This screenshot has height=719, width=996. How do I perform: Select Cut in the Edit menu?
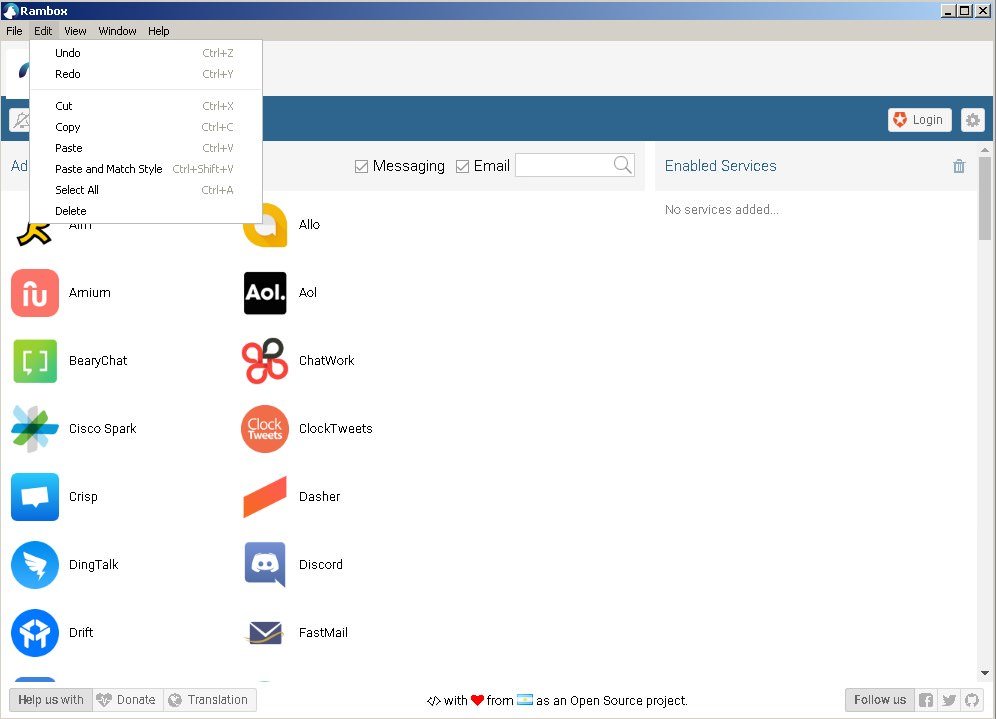146,106
